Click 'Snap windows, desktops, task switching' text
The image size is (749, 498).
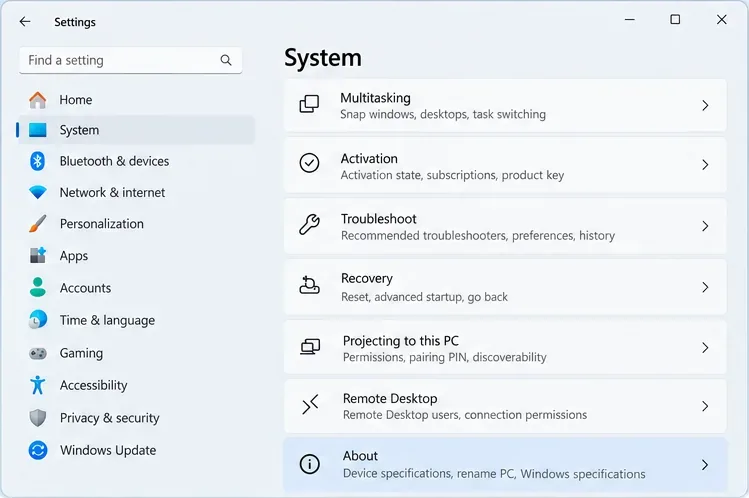click(443, 114)
